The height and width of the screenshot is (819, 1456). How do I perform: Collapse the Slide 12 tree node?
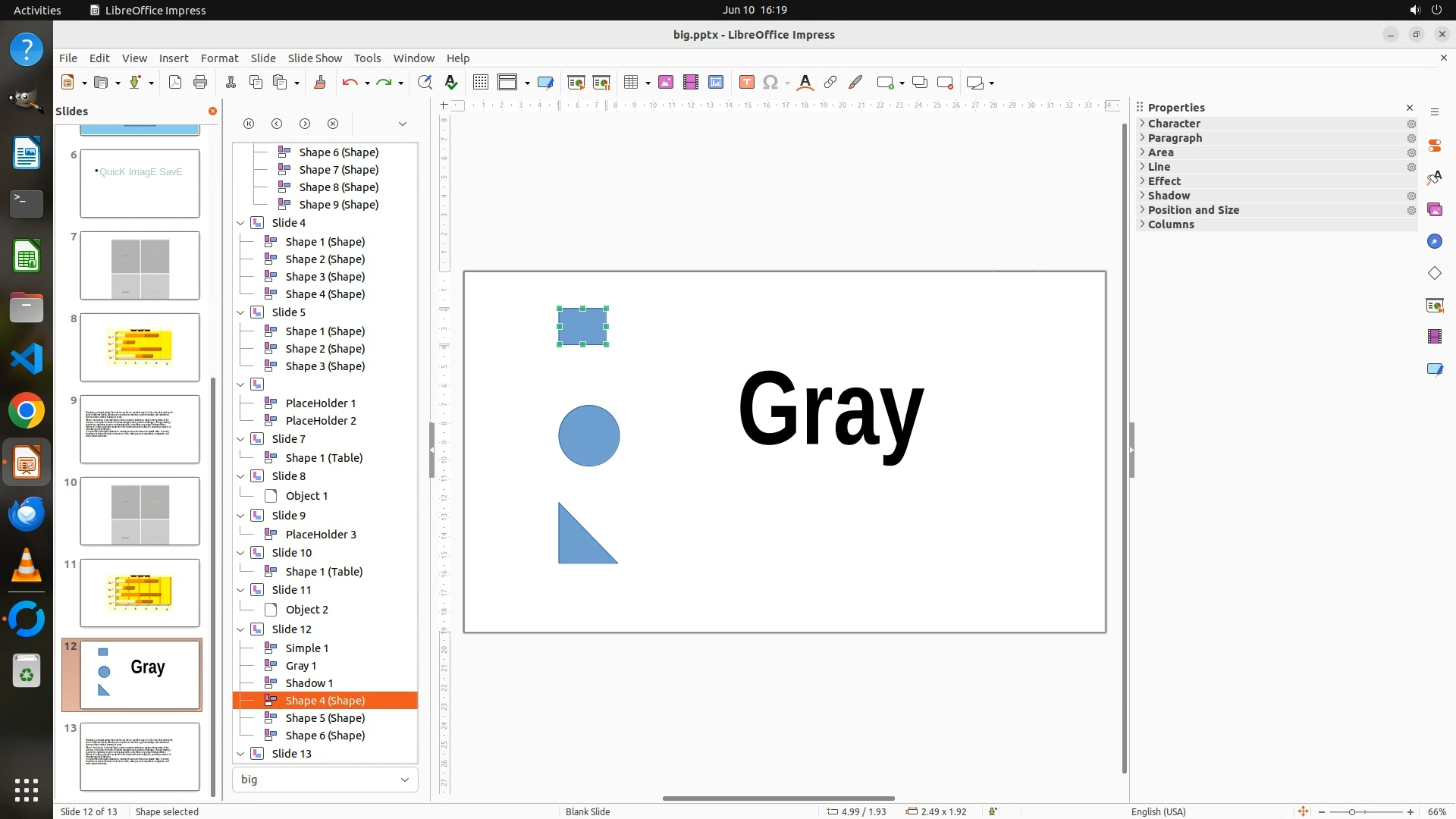pos(240,629)
